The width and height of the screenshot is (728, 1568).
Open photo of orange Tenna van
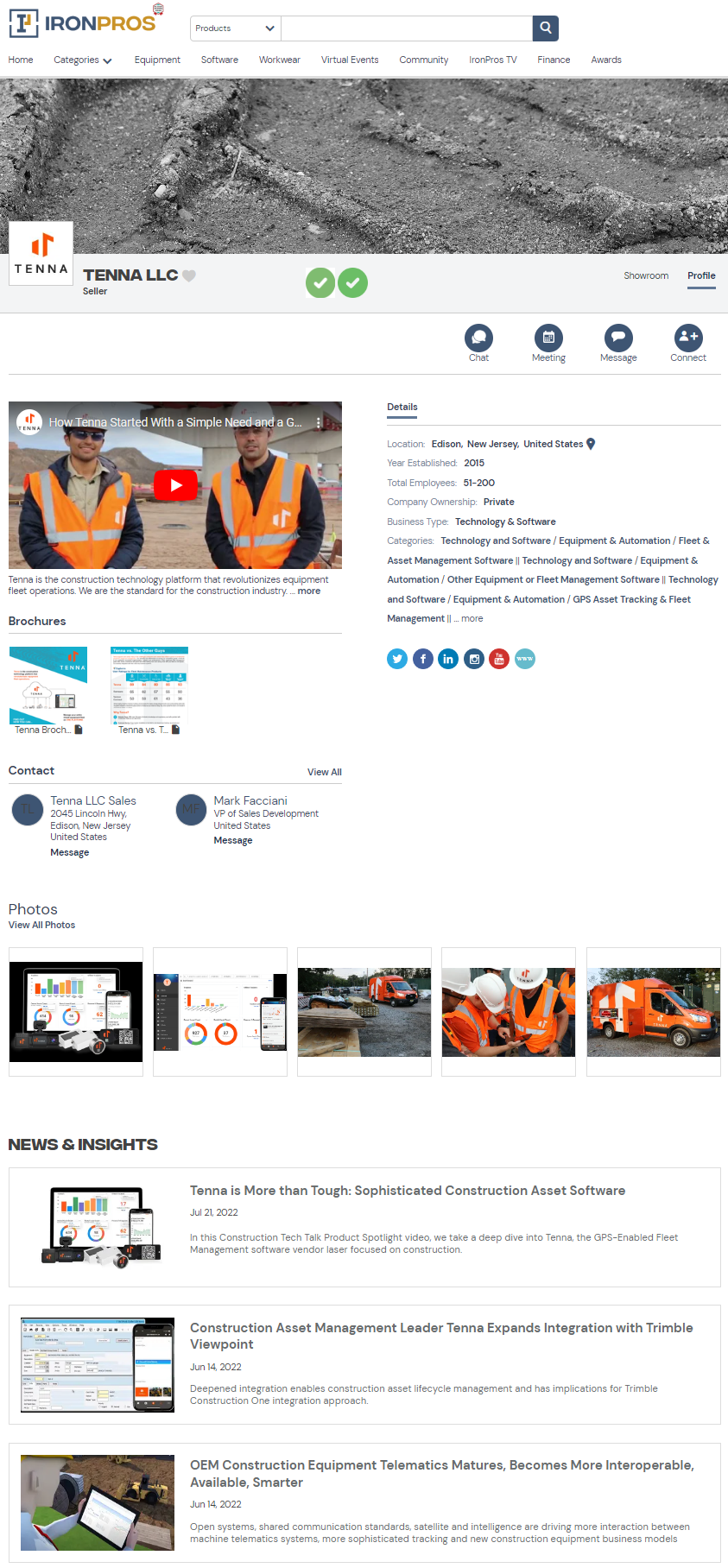[x=654, y=1012]
